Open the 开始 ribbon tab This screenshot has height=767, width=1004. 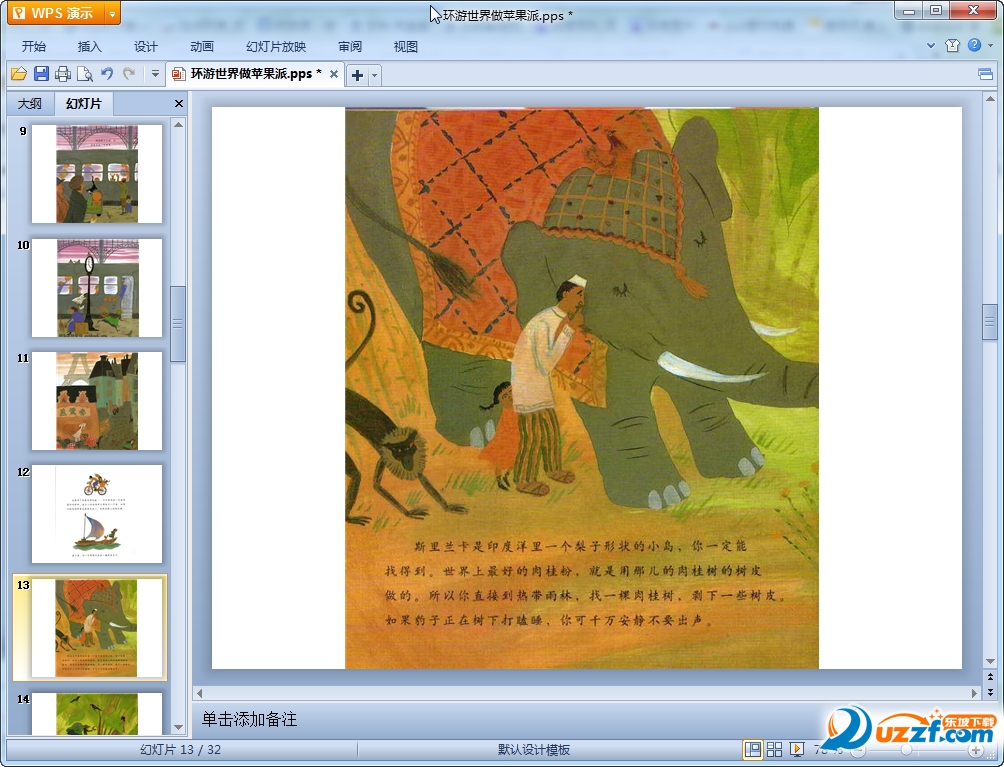(x=33, y=47)
